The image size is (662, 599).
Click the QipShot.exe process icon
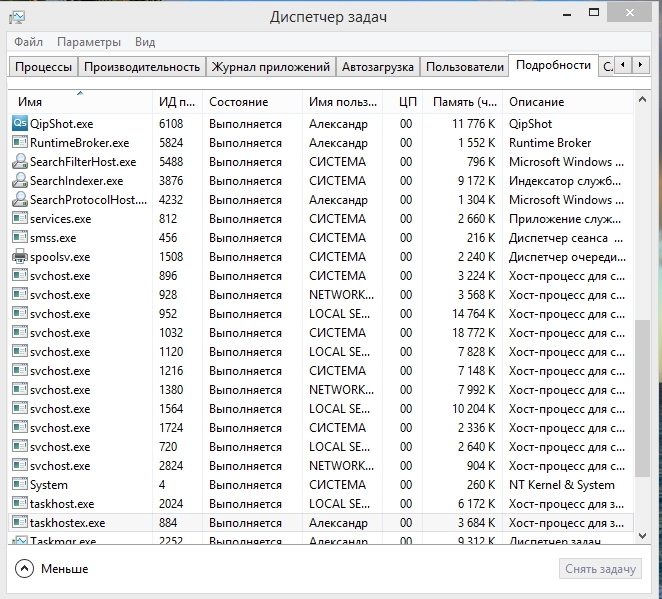click(x=20, y=124)
